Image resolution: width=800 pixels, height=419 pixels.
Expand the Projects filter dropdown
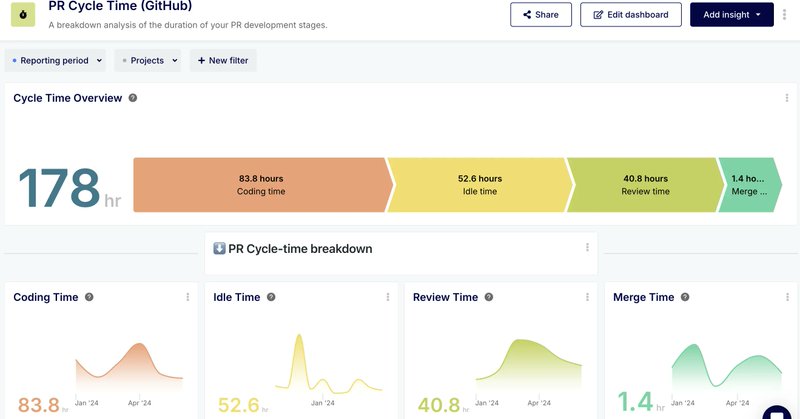pyautogui.click(x=150, y=61)
